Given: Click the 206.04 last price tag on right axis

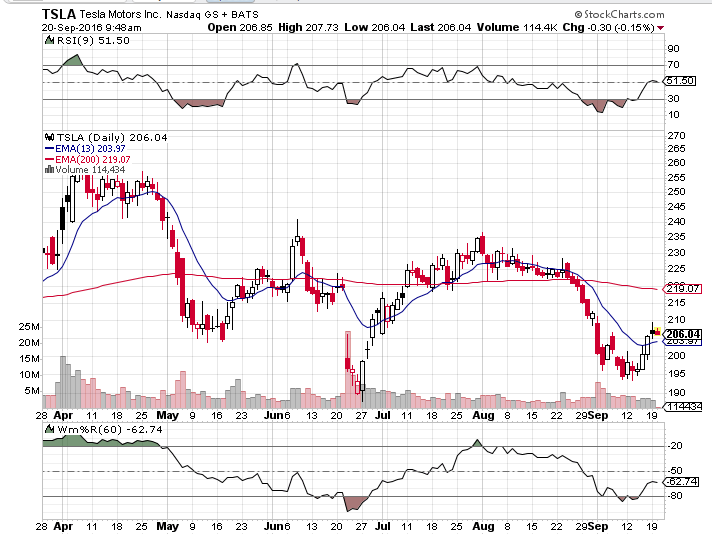Looking at the screenshot, I should pos(683,334).
